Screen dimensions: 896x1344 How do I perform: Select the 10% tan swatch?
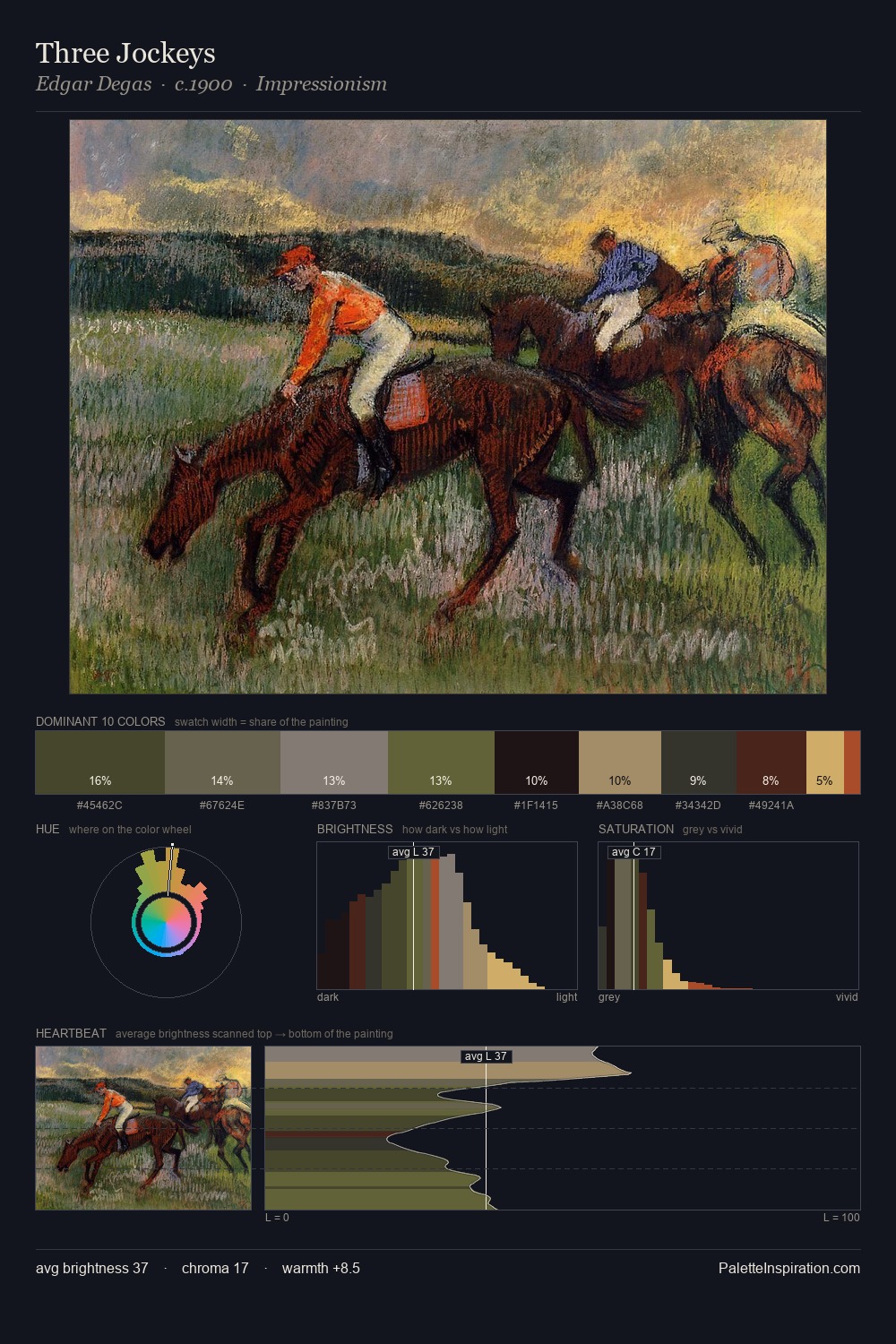click(620, 762)
